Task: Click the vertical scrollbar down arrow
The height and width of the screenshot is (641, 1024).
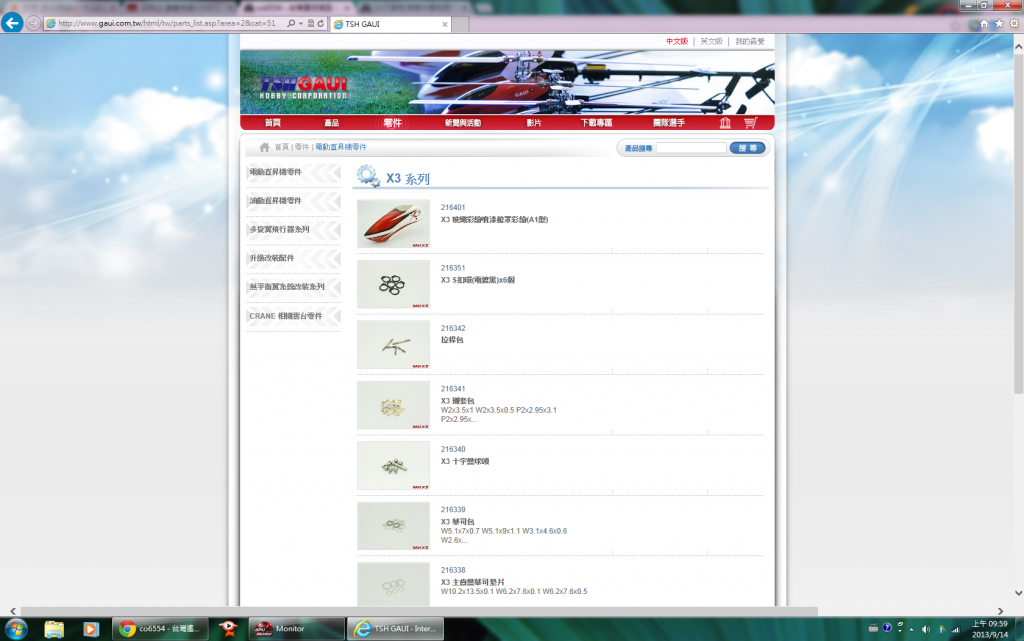Action: tap(1018, 593)
